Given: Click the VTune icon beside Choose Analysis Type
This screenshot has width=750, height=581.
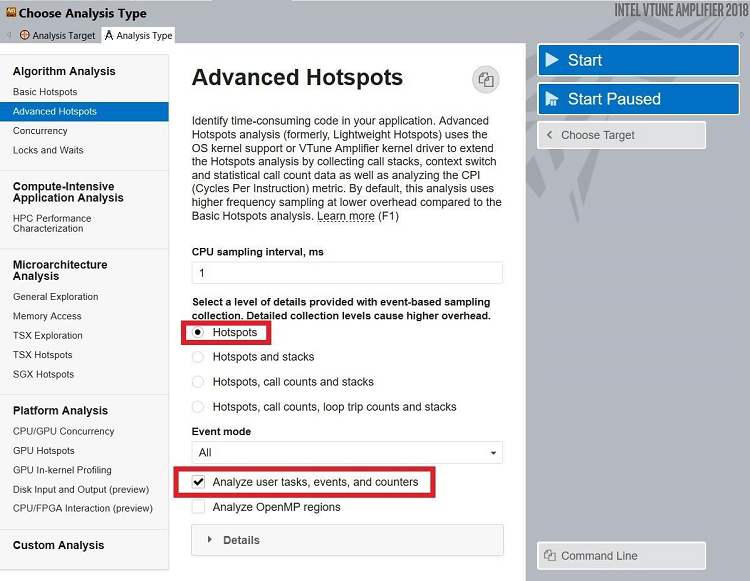Looking at the screenshot, I should [x=11, y=12].
